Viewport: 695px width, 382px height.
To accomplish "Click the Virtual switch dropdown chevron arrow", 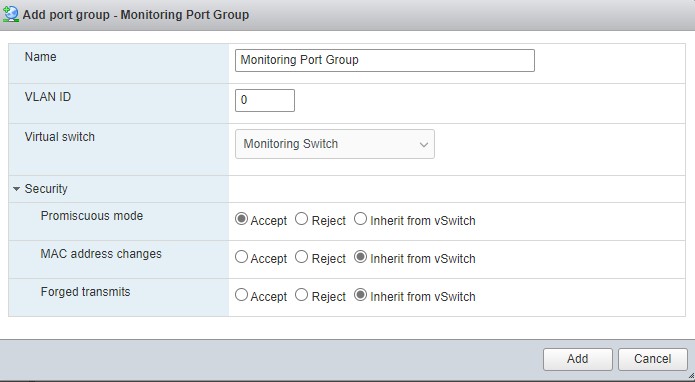I will coord(424,144).
